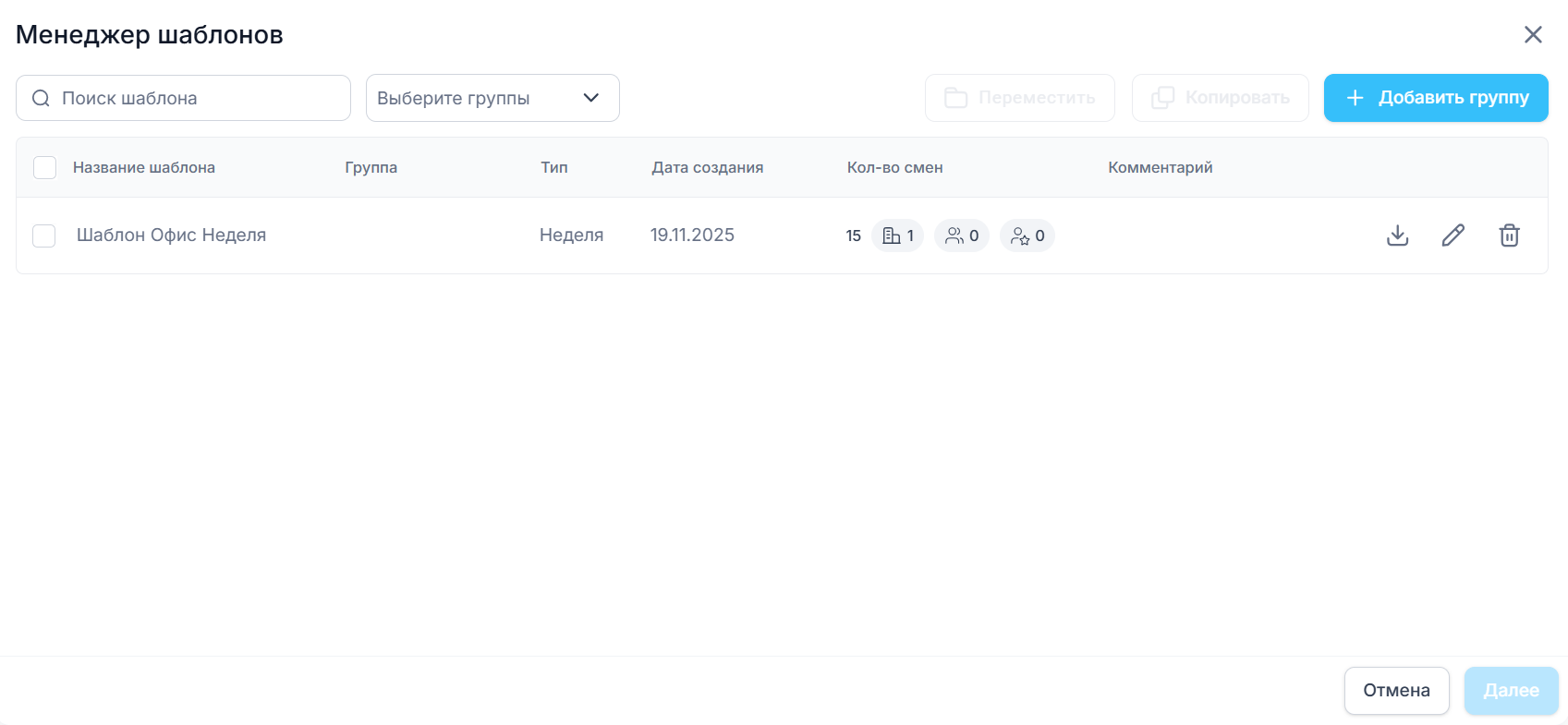This screenshot has width=1568, height=725.
Task: Click the Копировать button
Action: (x=1220, y=98)
